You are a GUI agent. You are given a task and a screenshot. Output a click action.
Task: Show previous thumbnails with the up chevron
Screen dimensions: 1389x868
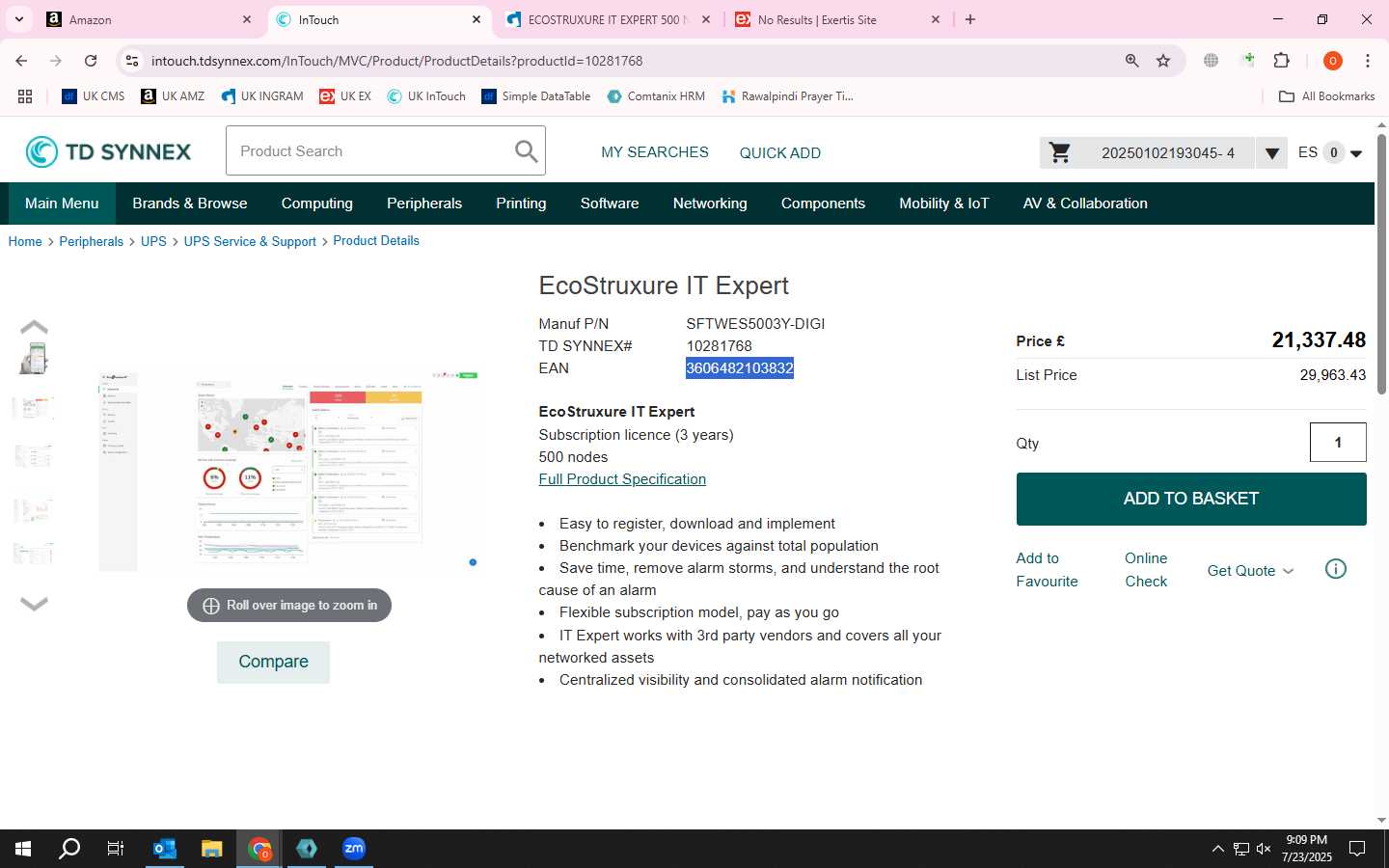pyautogui.click(x=34, y=327)
